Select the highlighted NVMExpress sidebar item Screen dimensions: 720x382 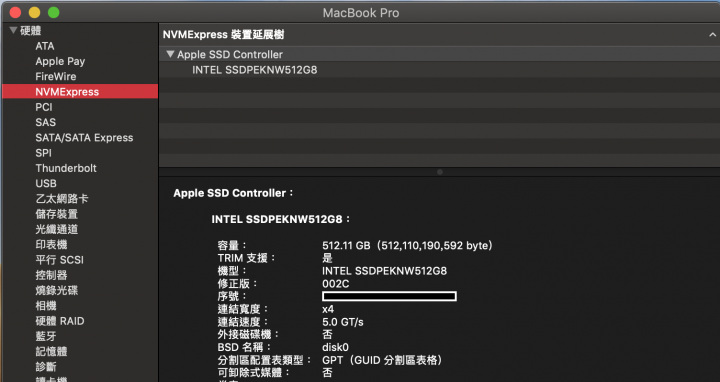(x=80, y=91)
